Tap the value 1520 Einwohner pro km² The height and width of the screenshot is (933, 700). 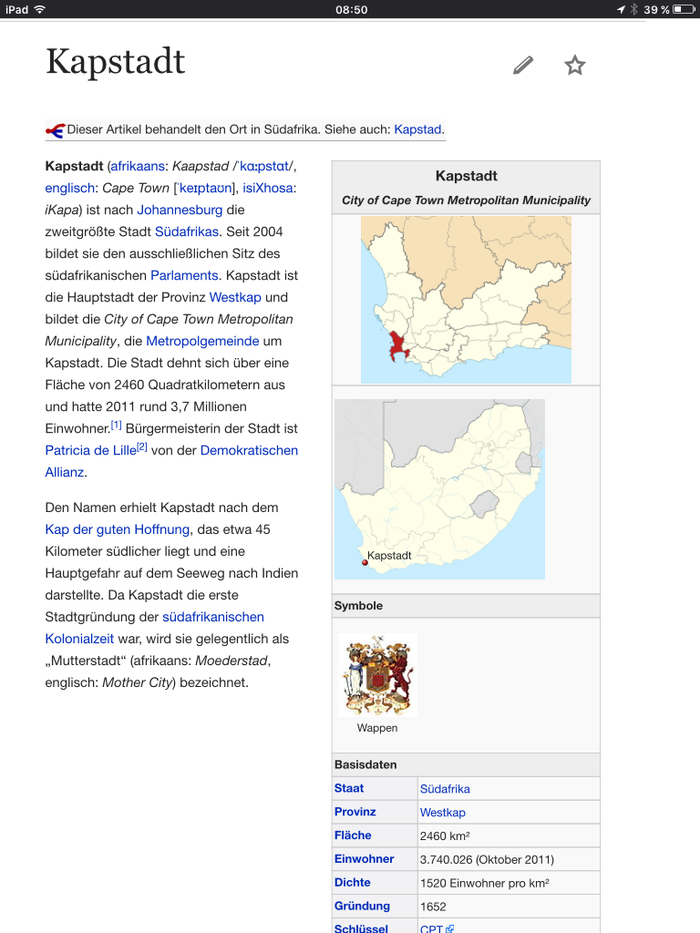[485, 883]
